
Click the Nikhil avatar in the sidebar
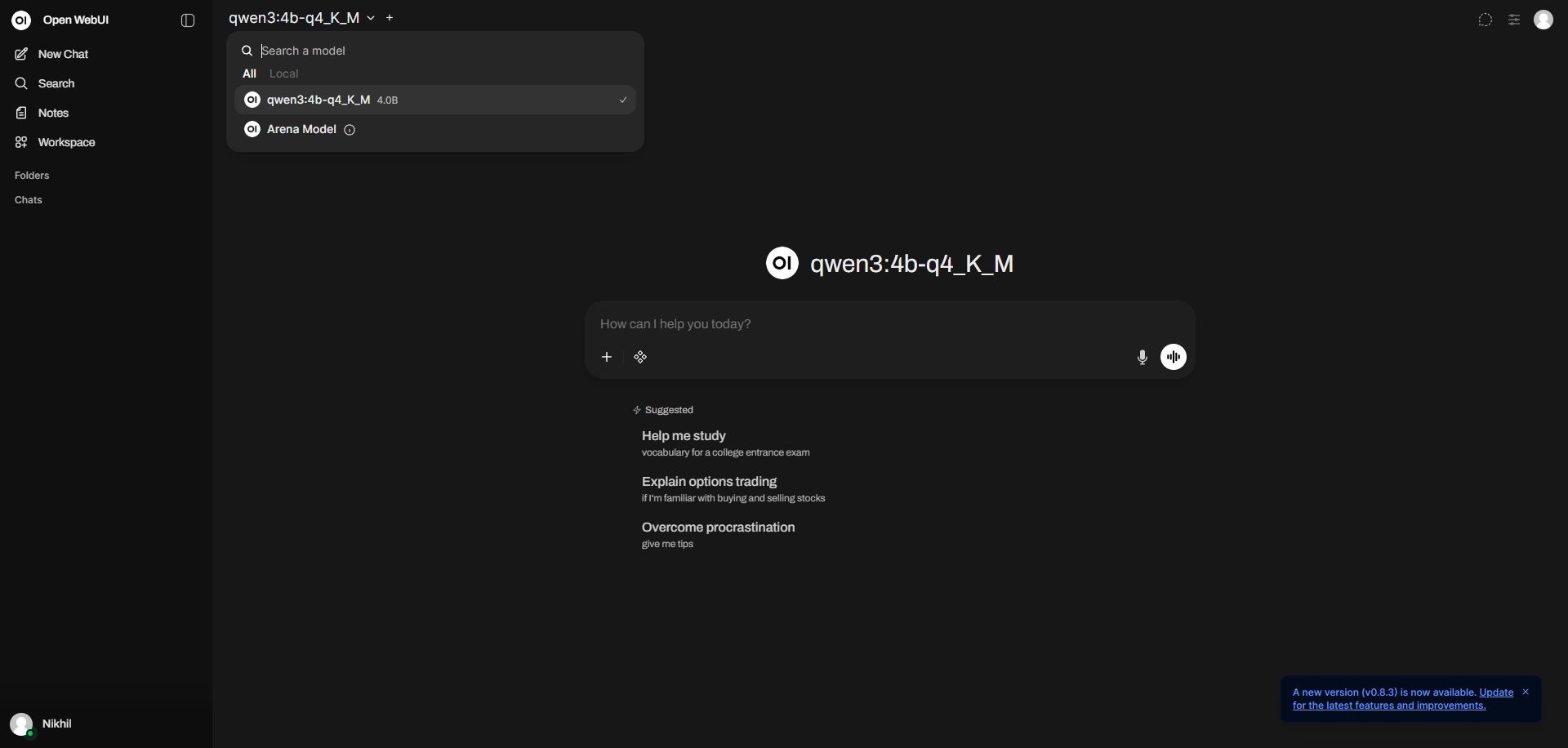click(21, 724)
